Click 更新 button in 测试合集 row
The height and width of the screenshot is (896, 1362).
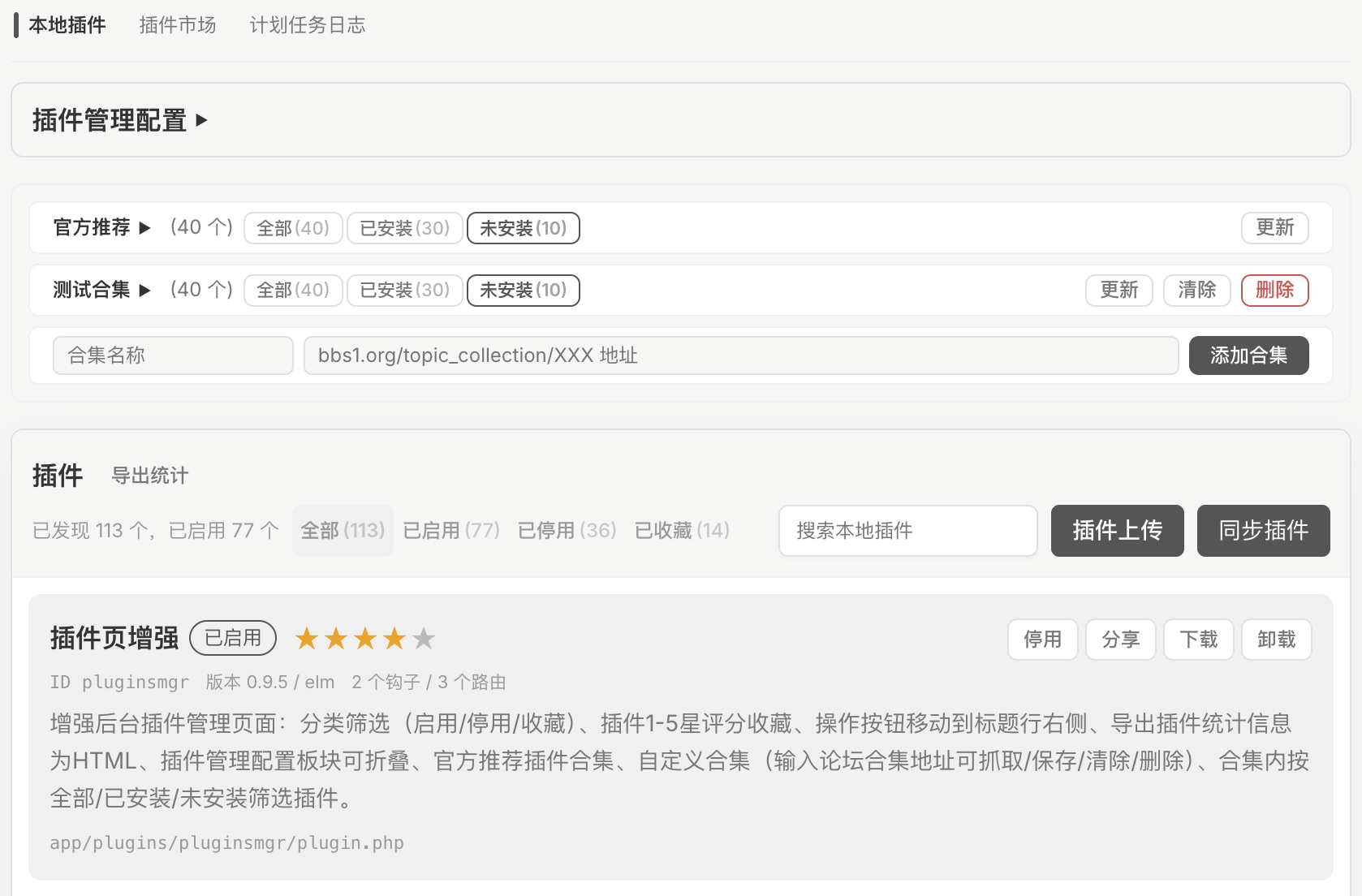pyautogui.click(x=1118, y=290)
